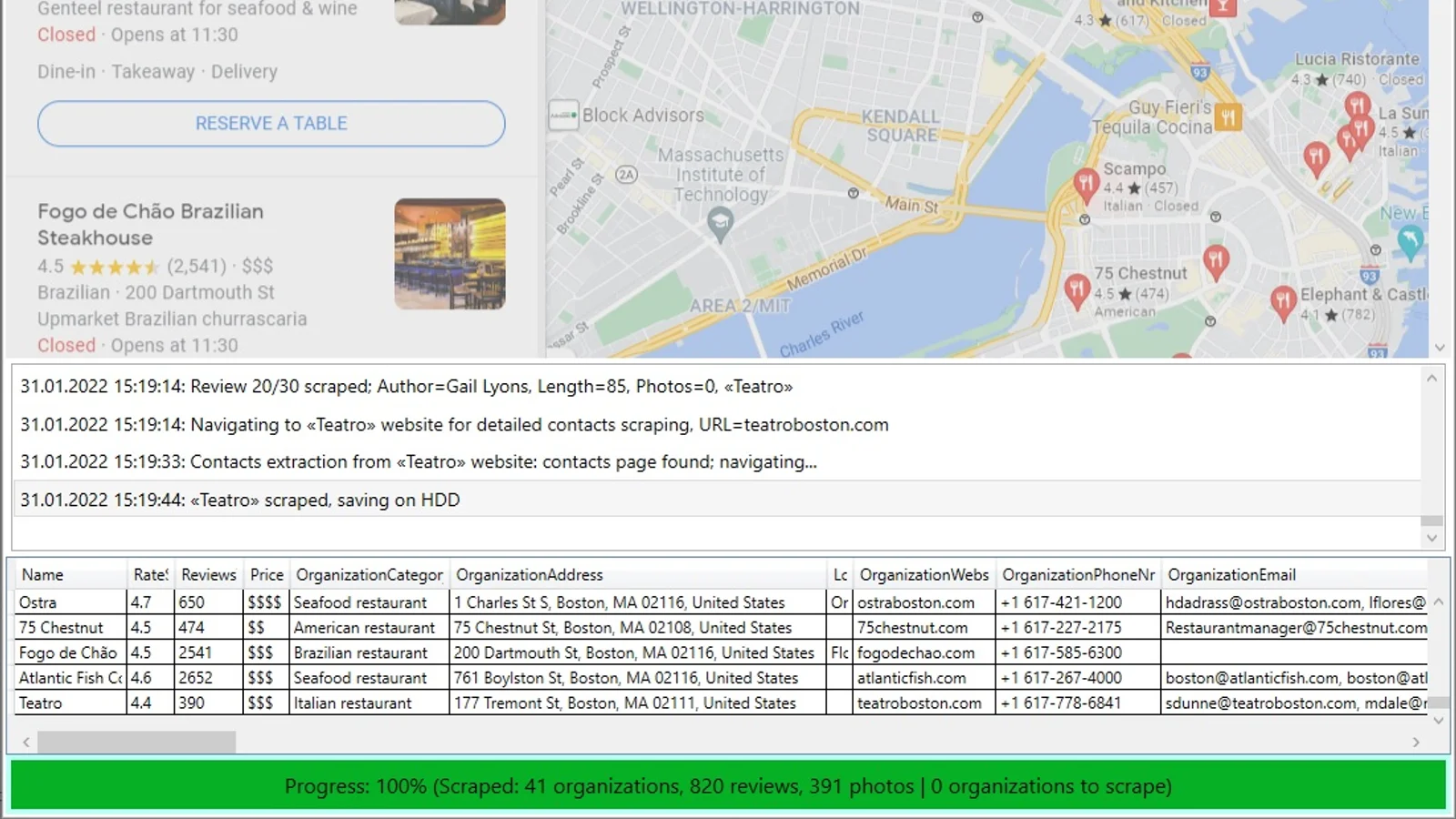Select address '200 Dartmouth St, Boston' cell

638,652
